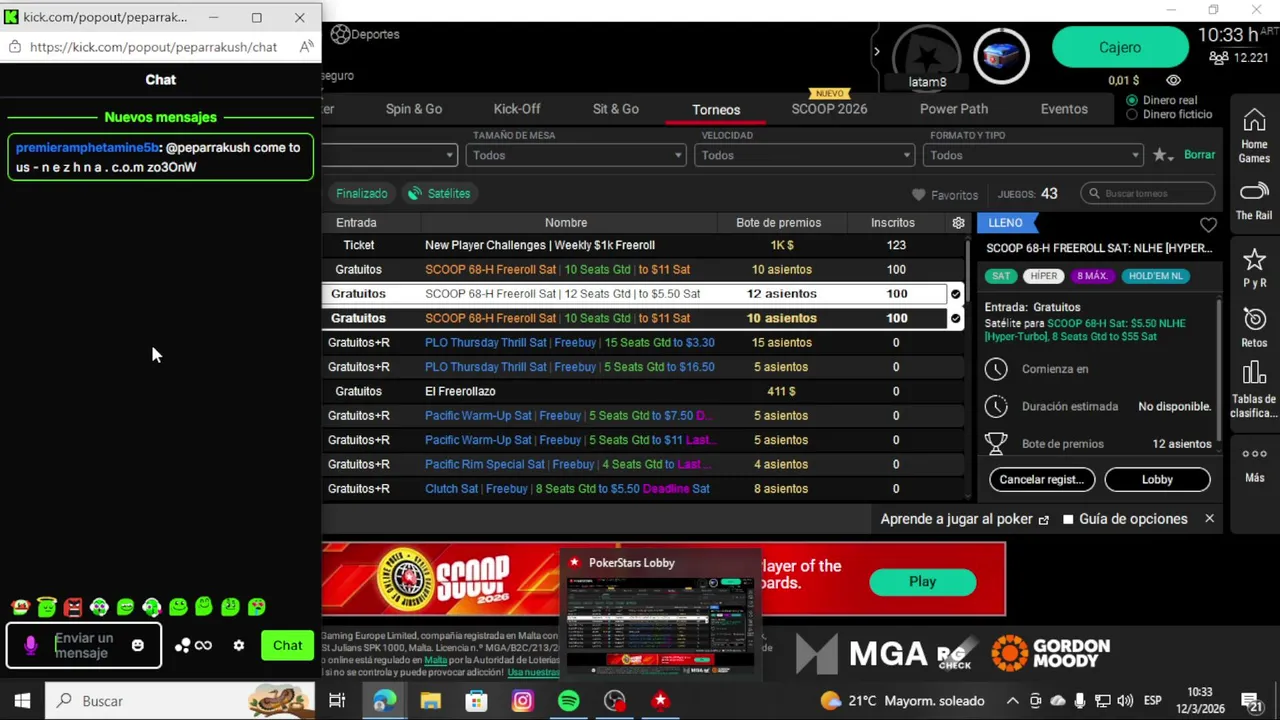This screenshot has height=720, width=1280.
Task: Expand the profile panel arrow
Action: coord(876,51)
